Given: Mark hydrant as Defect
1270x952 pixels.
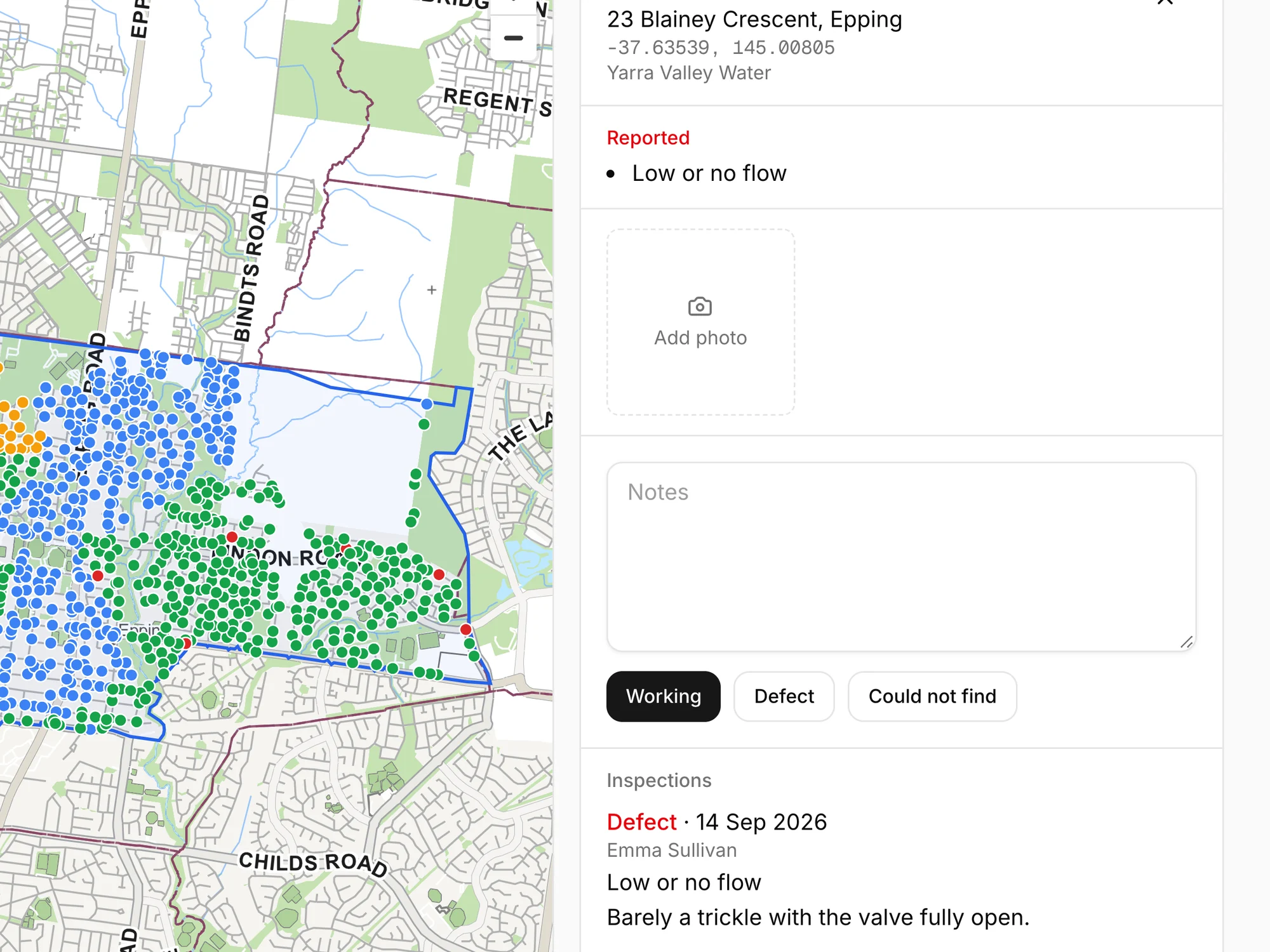Looking at the screenshot, I should click(x=784, y=696).
